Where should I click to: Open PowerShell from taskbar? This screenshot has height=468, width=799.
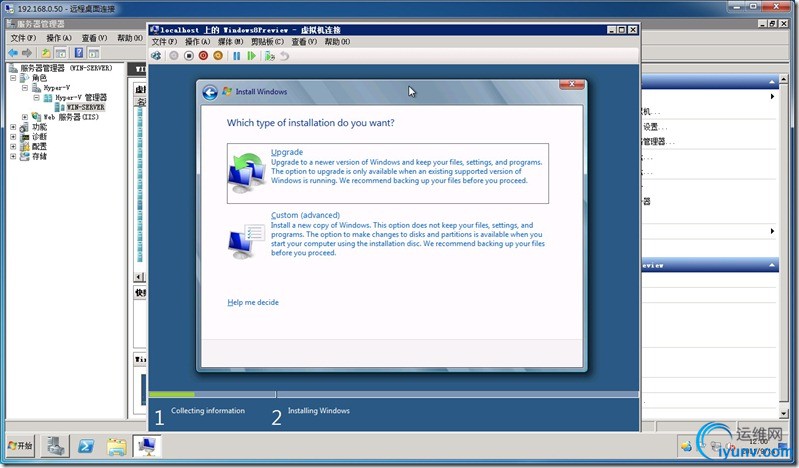[86, 446]
